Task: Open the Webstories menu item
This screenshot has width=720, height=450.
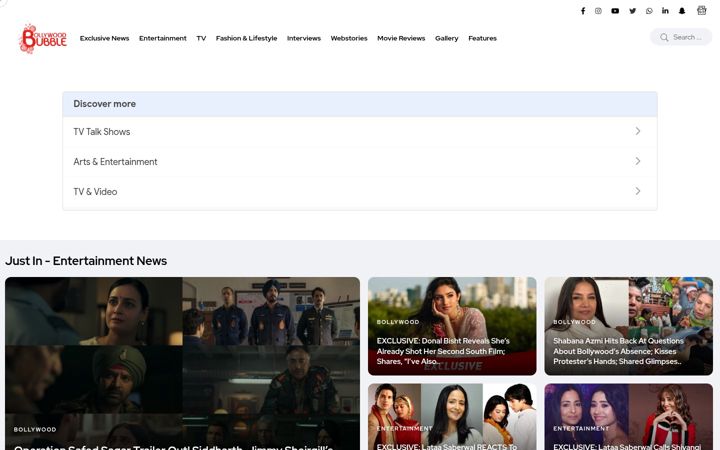Action: [x=349, y=38]
